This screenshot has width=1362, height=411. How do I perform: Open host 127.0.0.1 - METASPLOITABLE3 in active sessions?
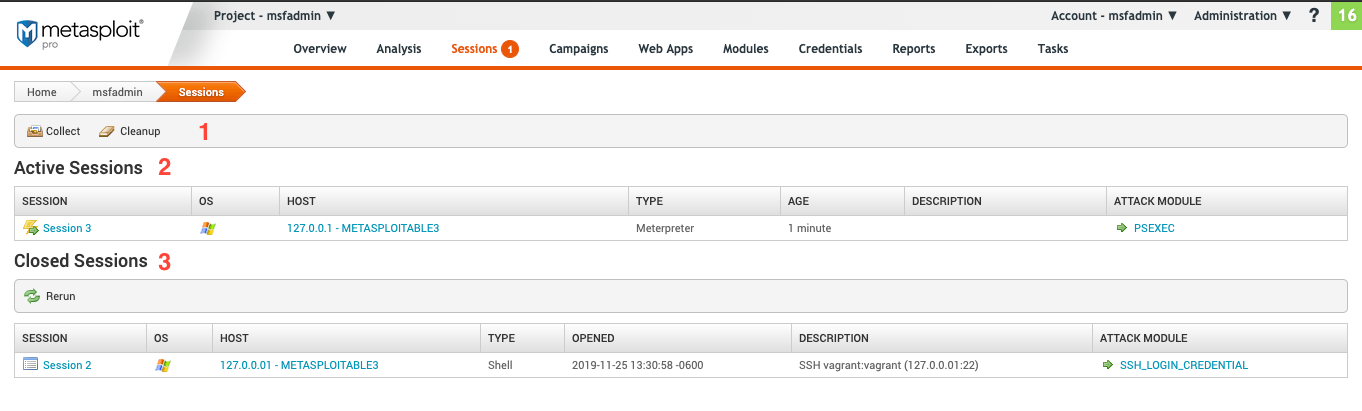pyautogui.click(x=363, y=228)
